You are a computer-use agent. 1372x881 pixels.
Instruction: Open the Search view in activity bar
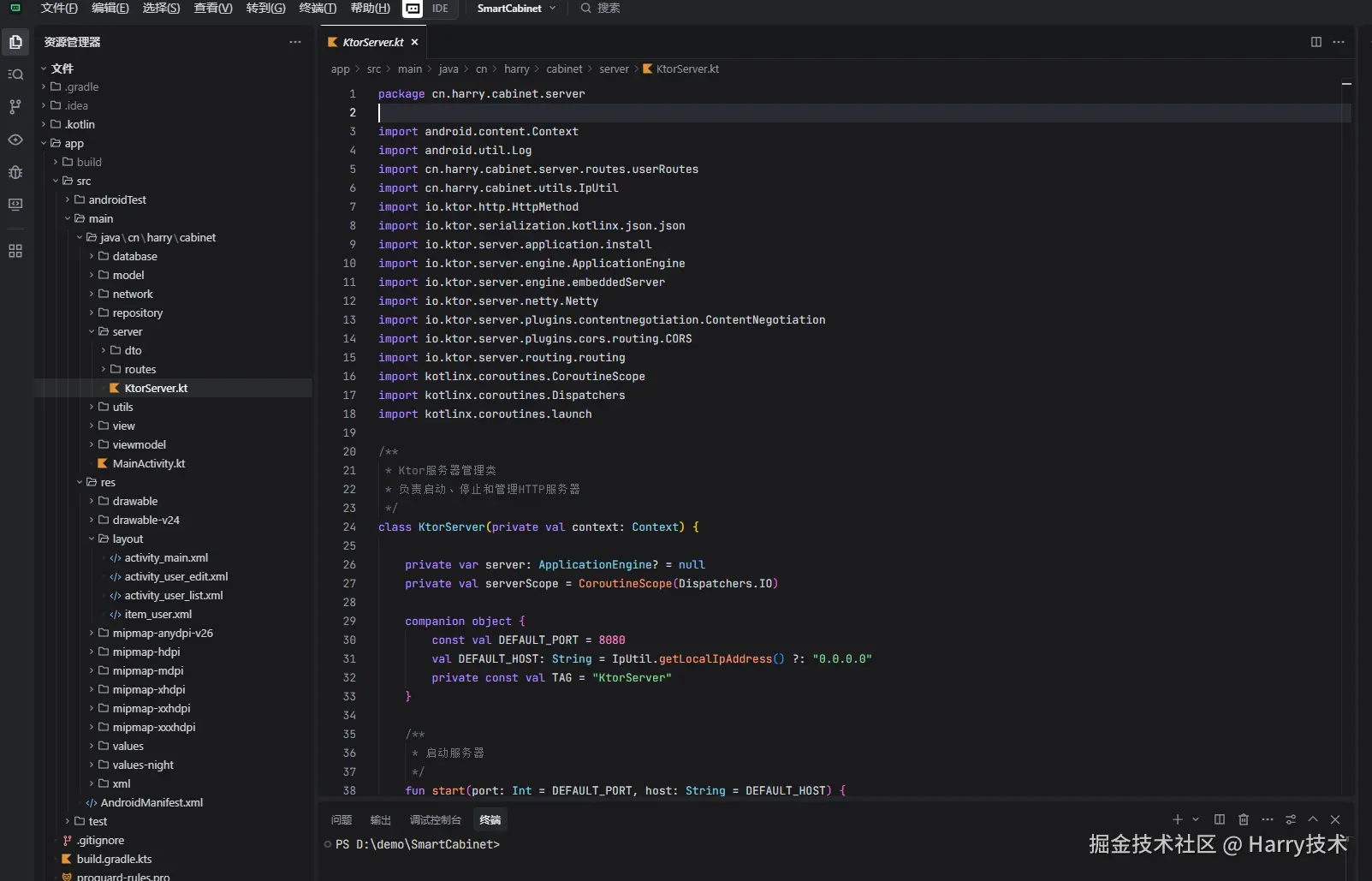tap(15, 74)
